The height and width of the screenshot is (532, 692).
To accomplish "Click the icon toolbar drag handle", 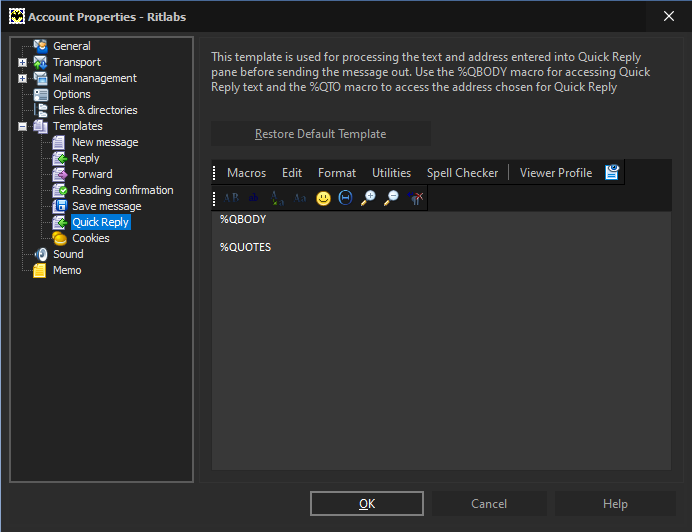I will pyautogui.click(x=214, y=198).
